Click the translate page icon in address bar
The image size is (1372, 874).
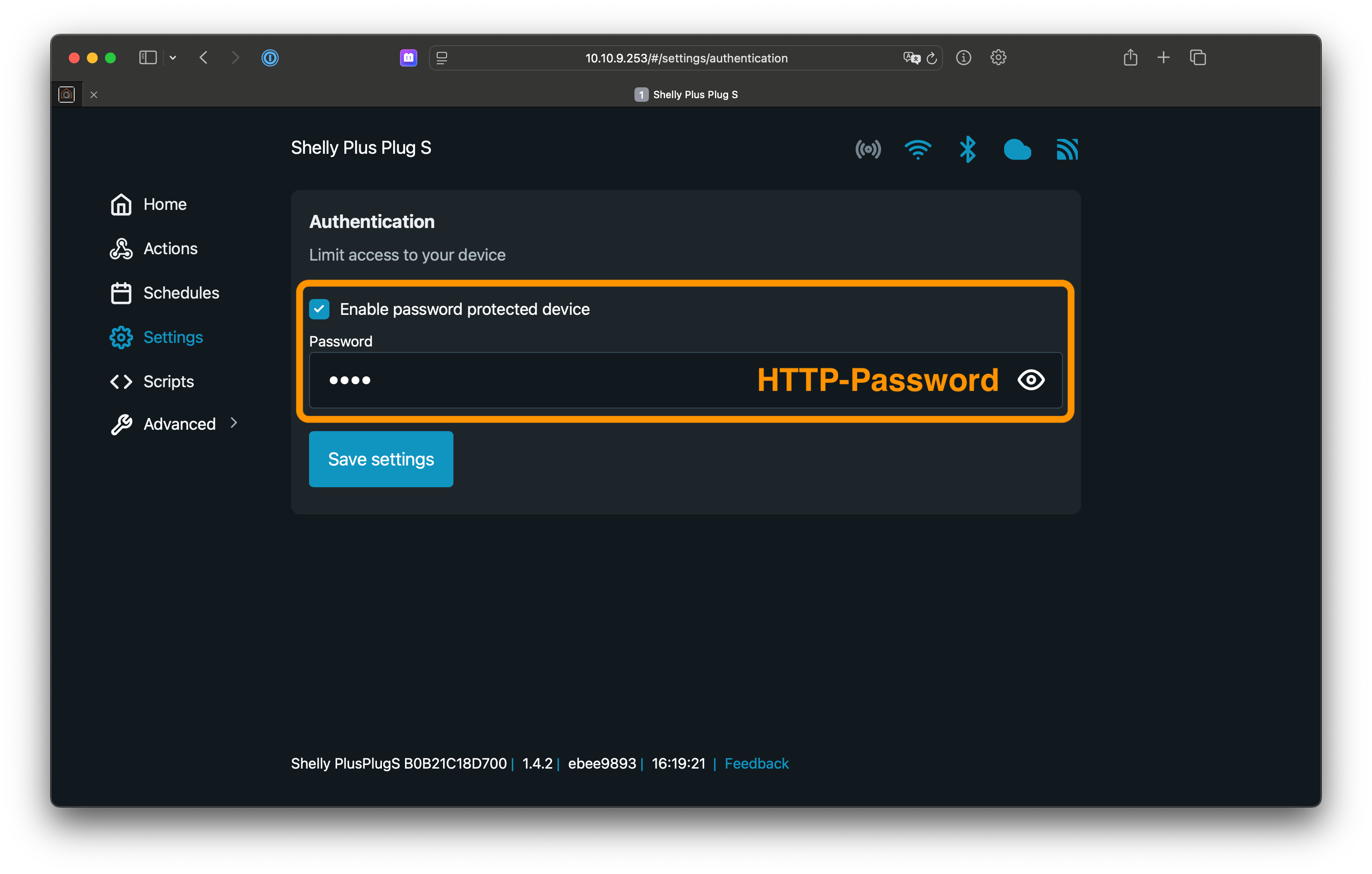point(911,57)
